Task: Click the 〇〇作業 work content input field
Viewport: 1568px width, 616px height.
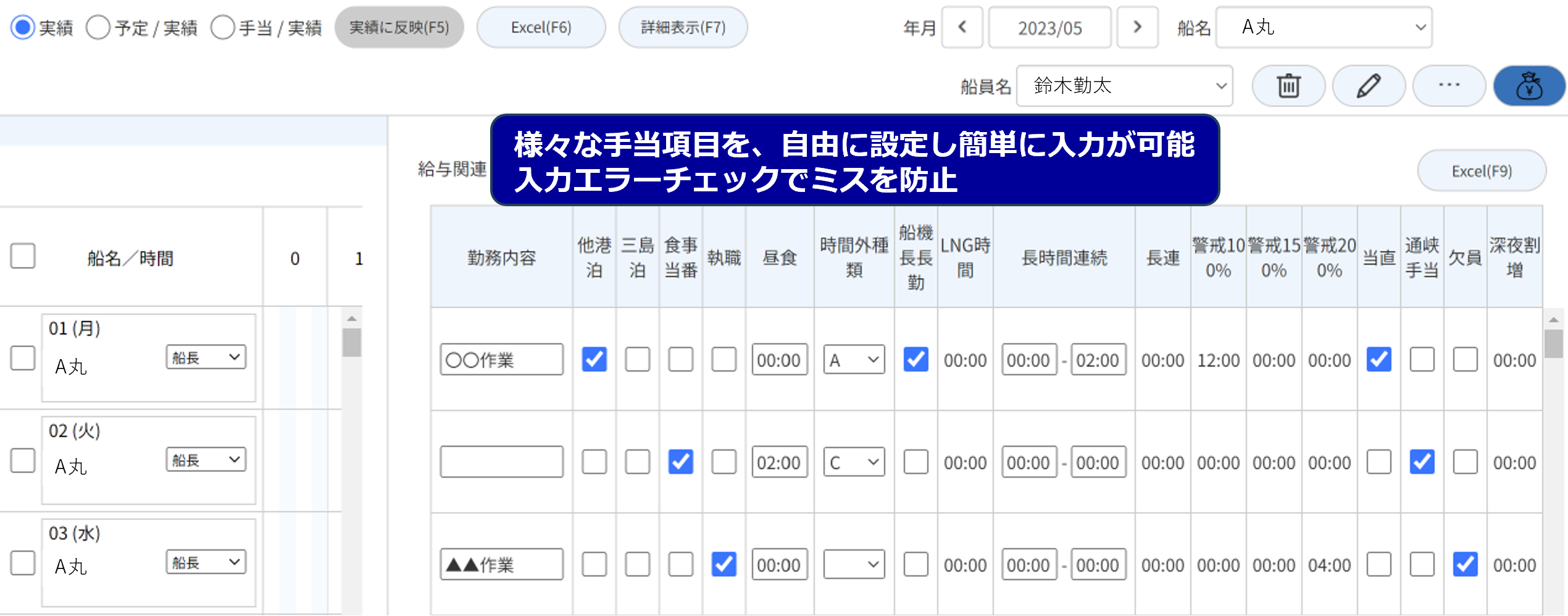Action: [501, 360]
